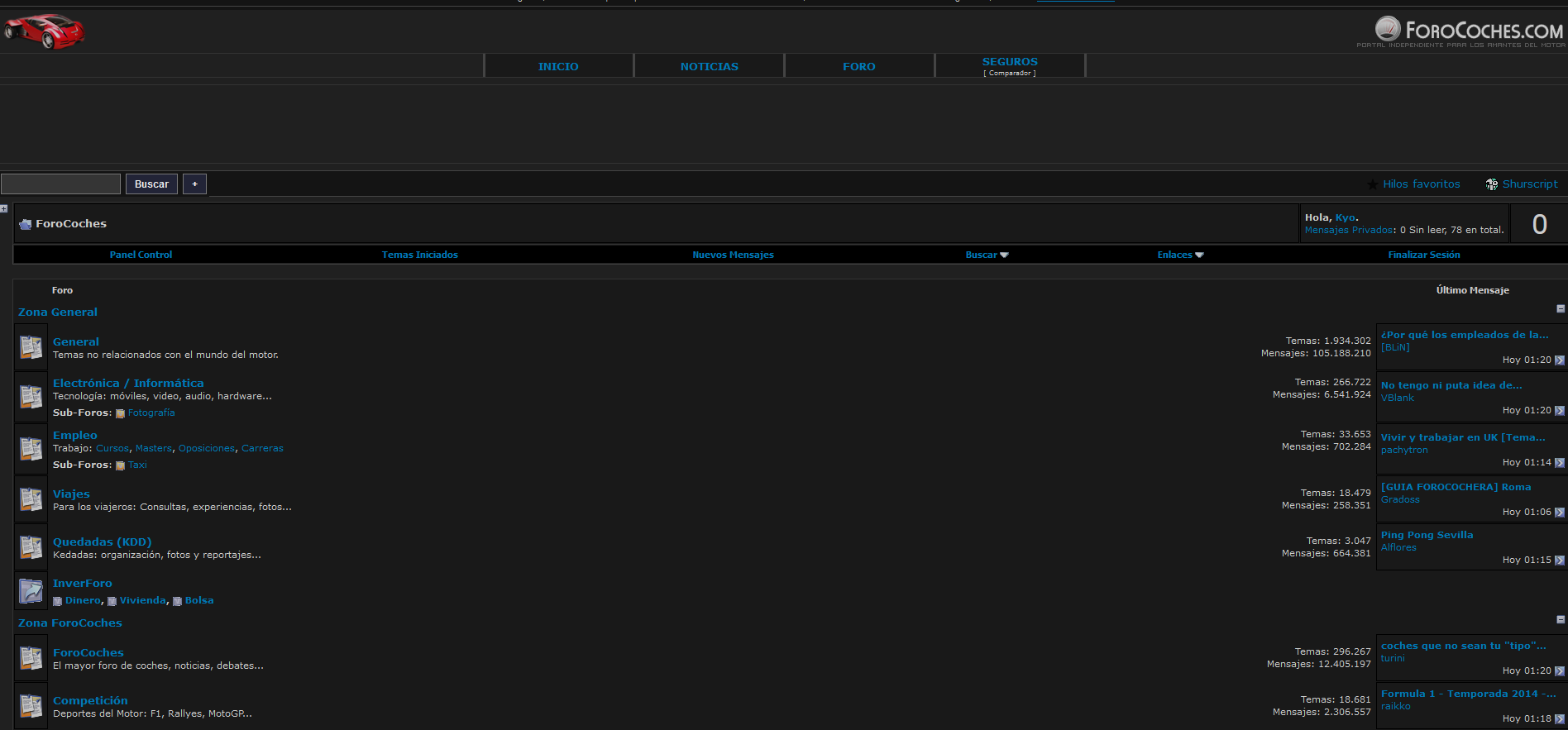The height and width of the screenshot is (730, 1568).
Task: Click the star icon beside Hilos favoritos
Action: point(1373,184)
